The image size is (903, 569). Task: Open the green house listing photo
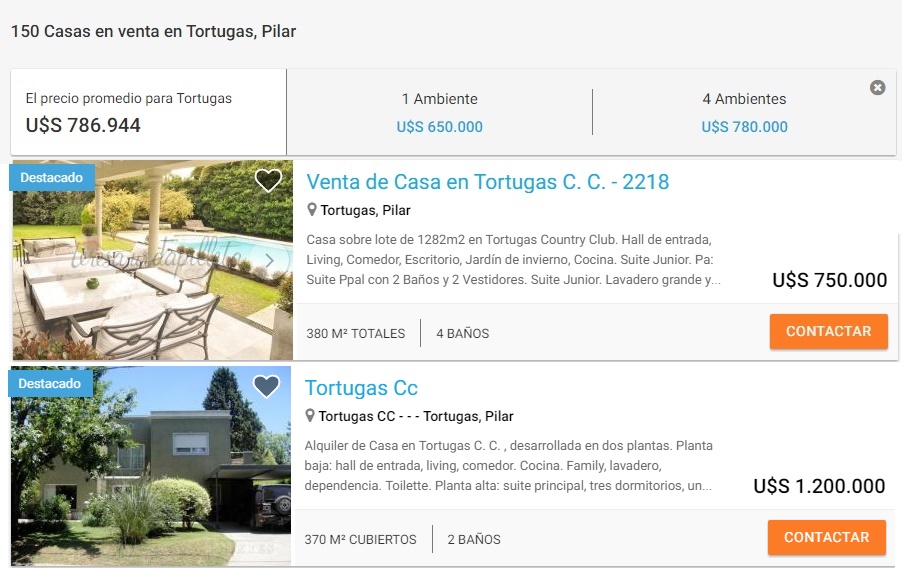click(151, 466)
